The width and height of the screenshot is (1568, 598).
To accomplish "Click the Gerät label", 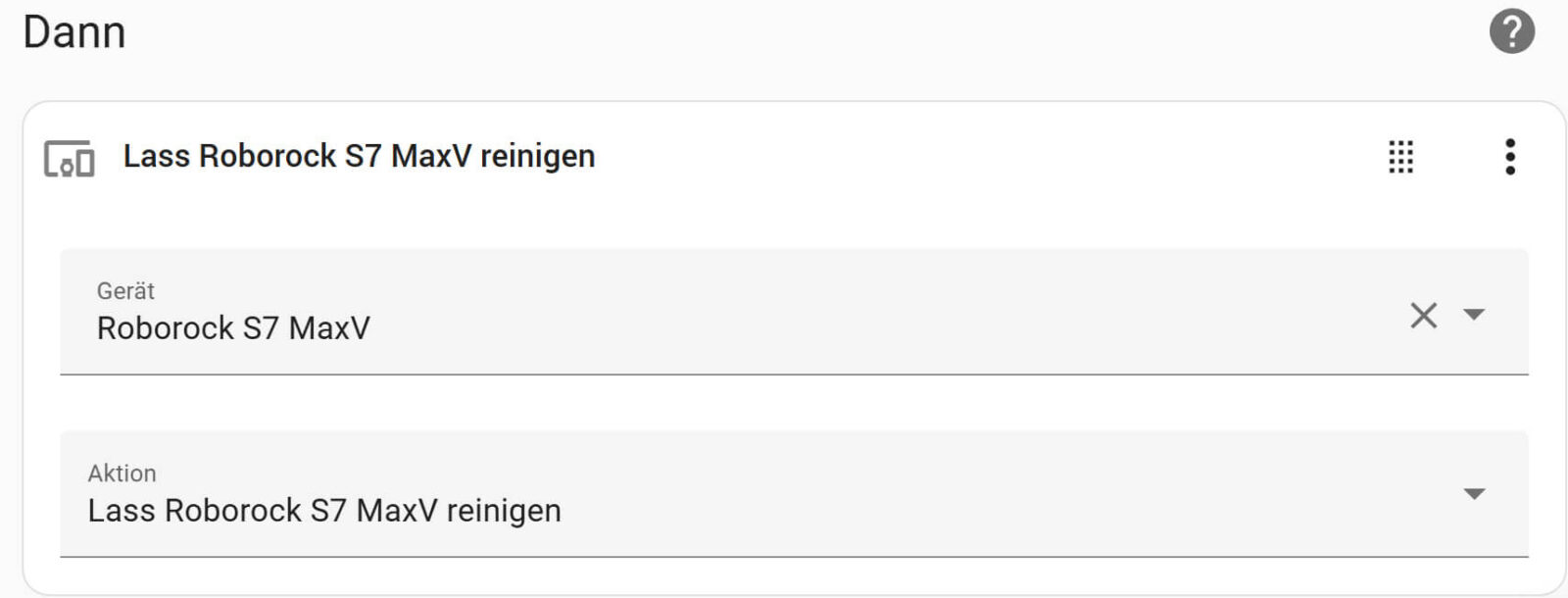I will [x=123, y=291].
